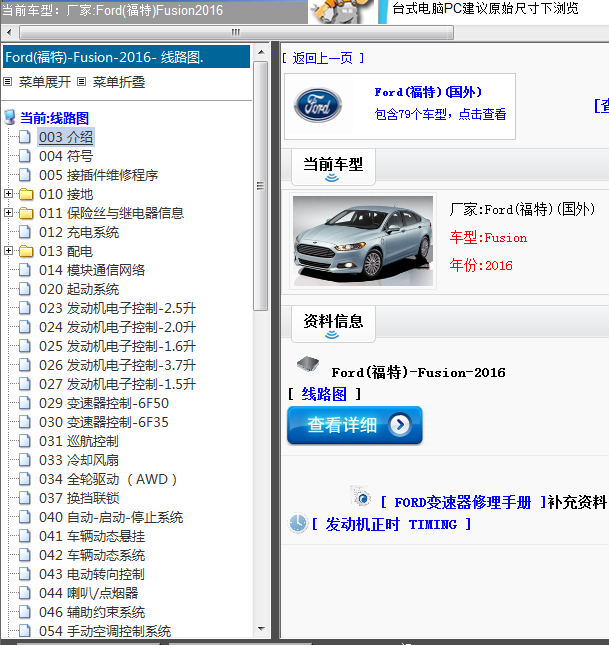Open 029 变速器控制-6F50
The height and width of the screenshot is (645, 609).
point(104,403)
